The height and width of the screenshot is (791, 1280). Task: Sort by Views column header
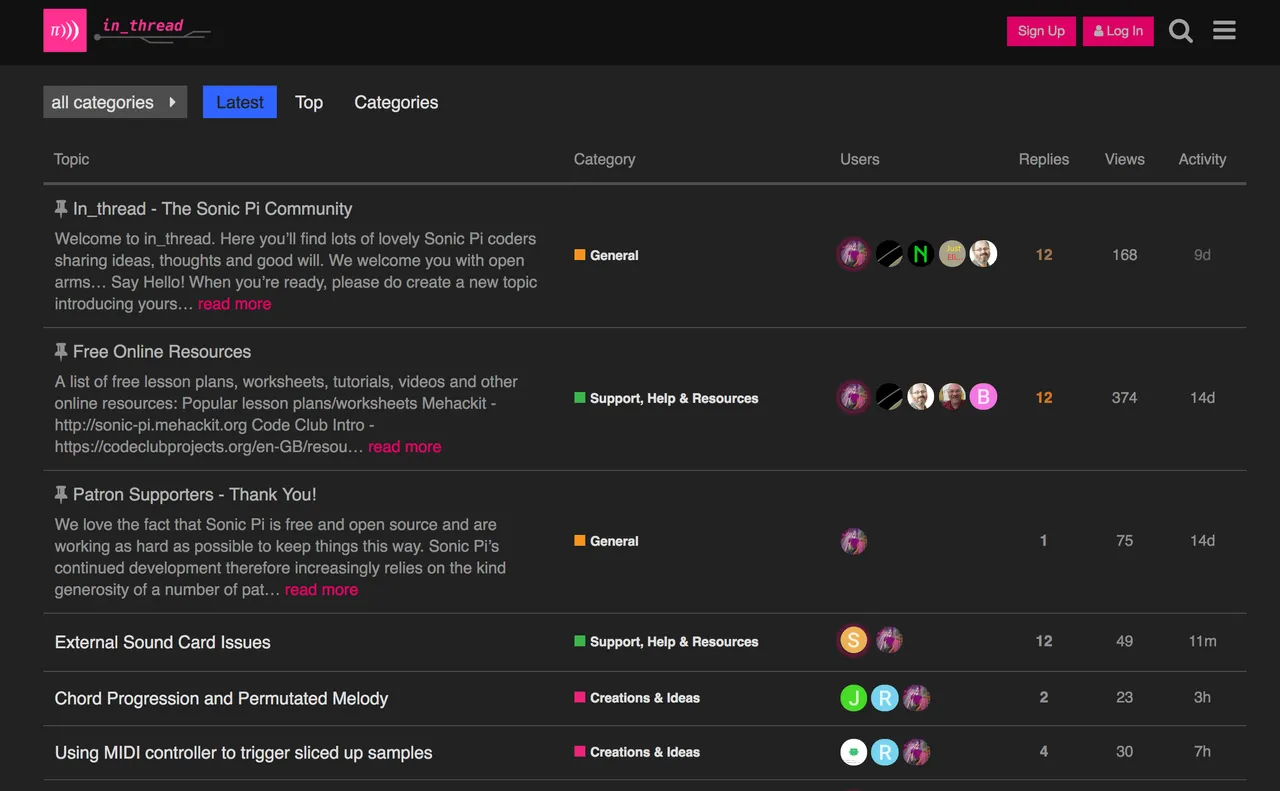(1125, 159)
